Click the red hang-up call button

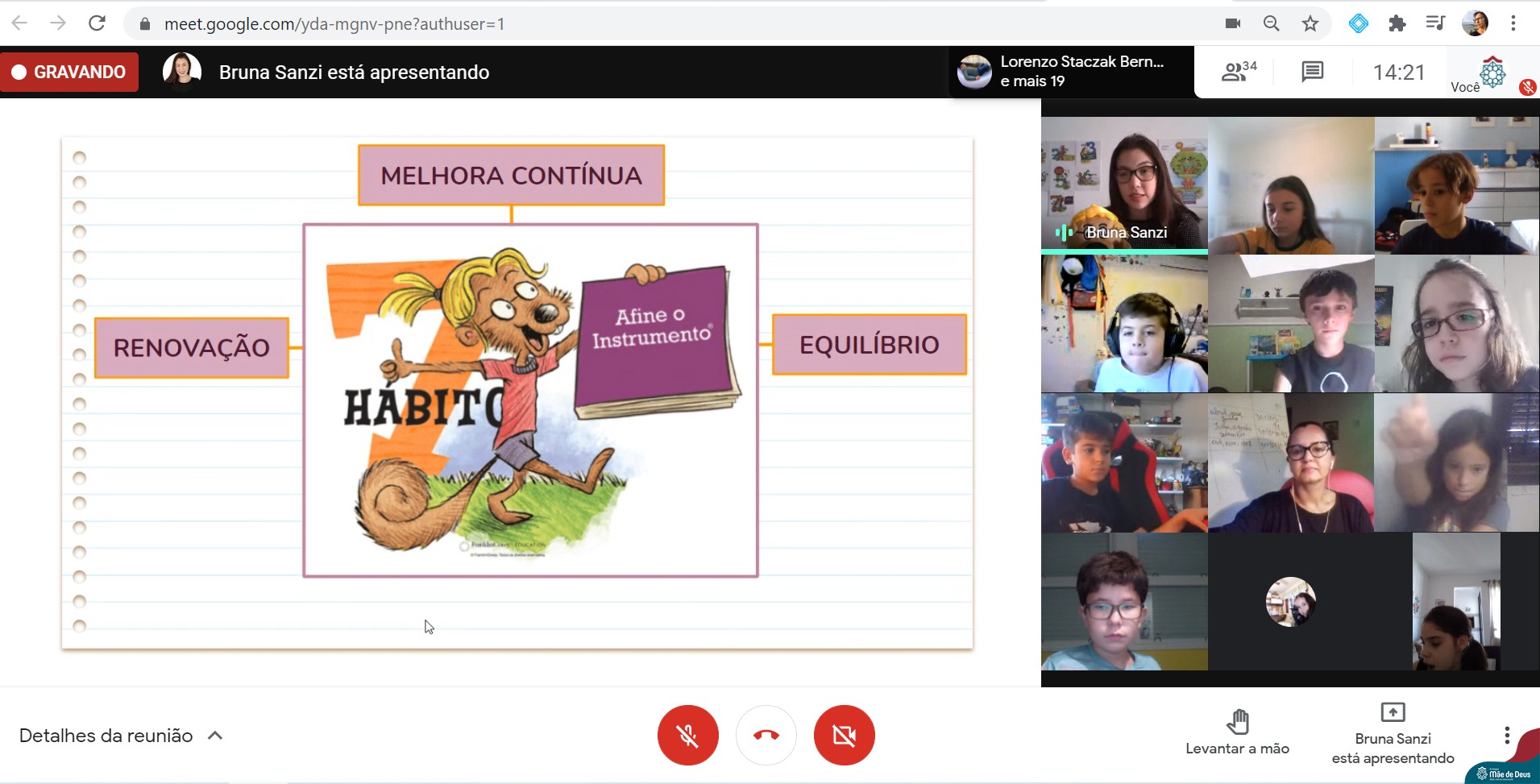(766, 735)
